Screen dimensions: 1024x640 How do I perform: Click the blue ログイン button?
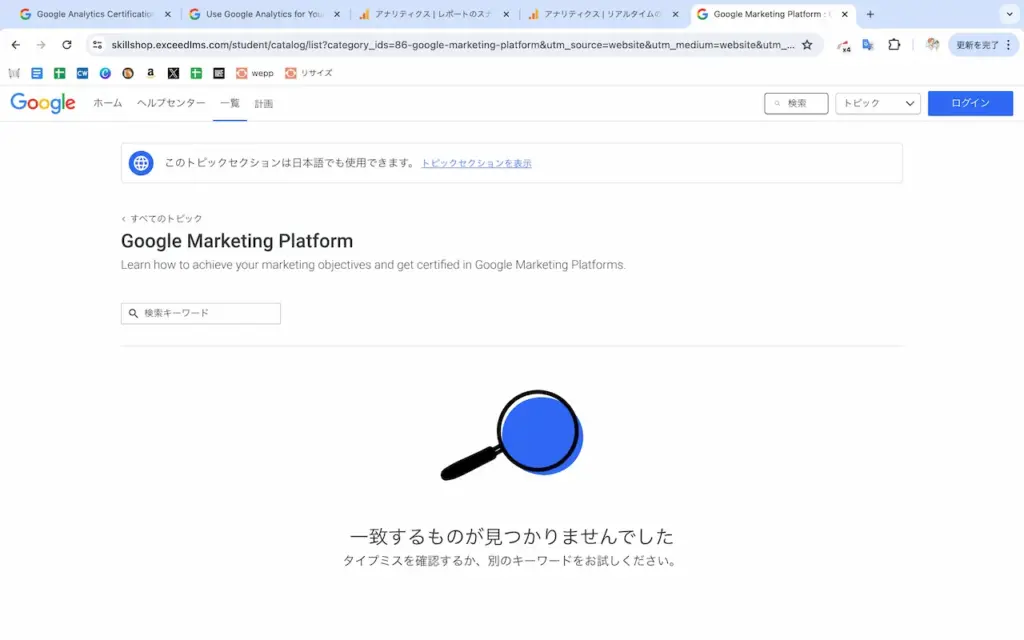970,103
